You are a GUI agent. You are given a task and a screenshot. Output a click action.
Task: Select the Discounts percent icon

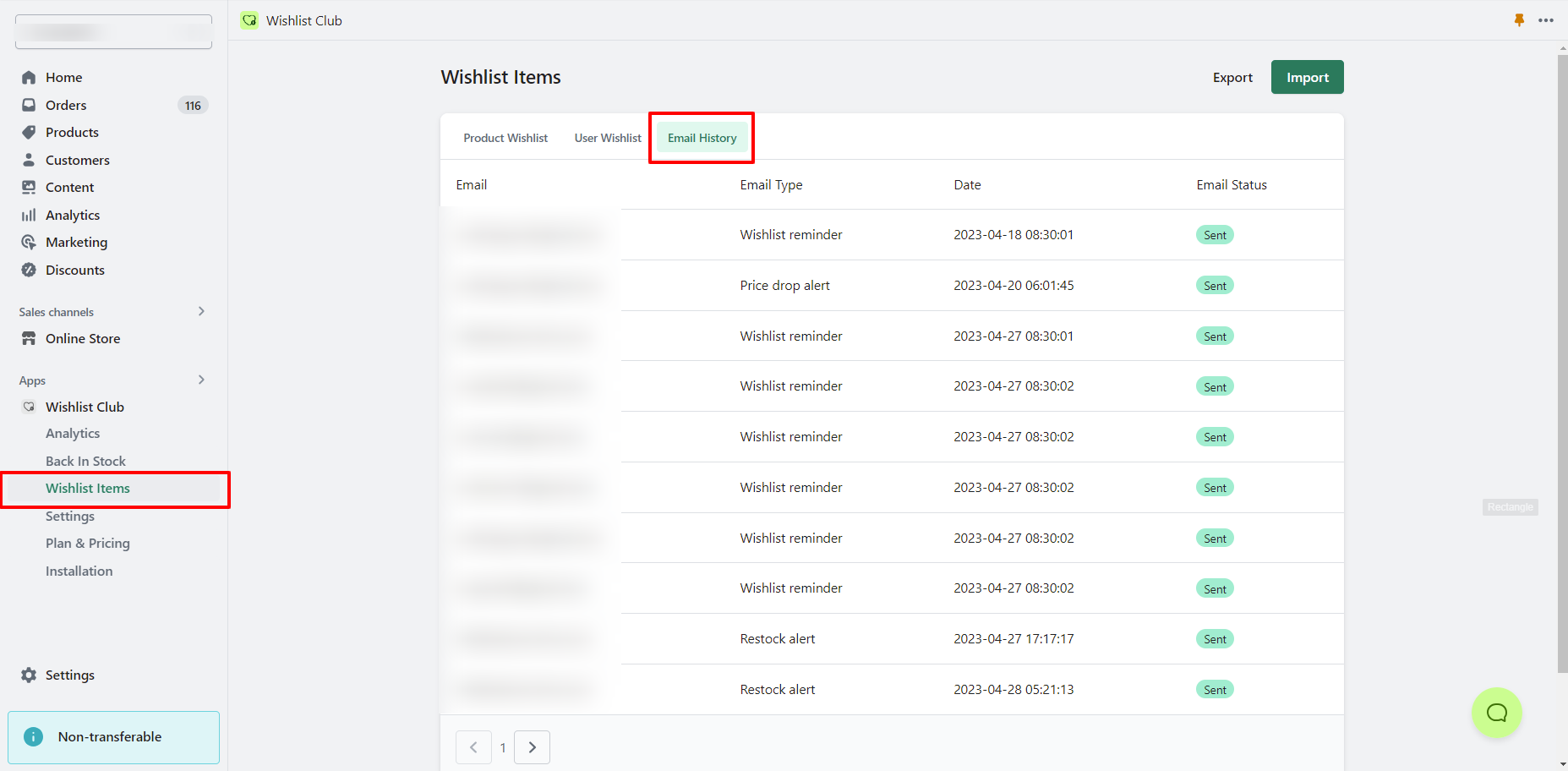[x=30, y=270]
